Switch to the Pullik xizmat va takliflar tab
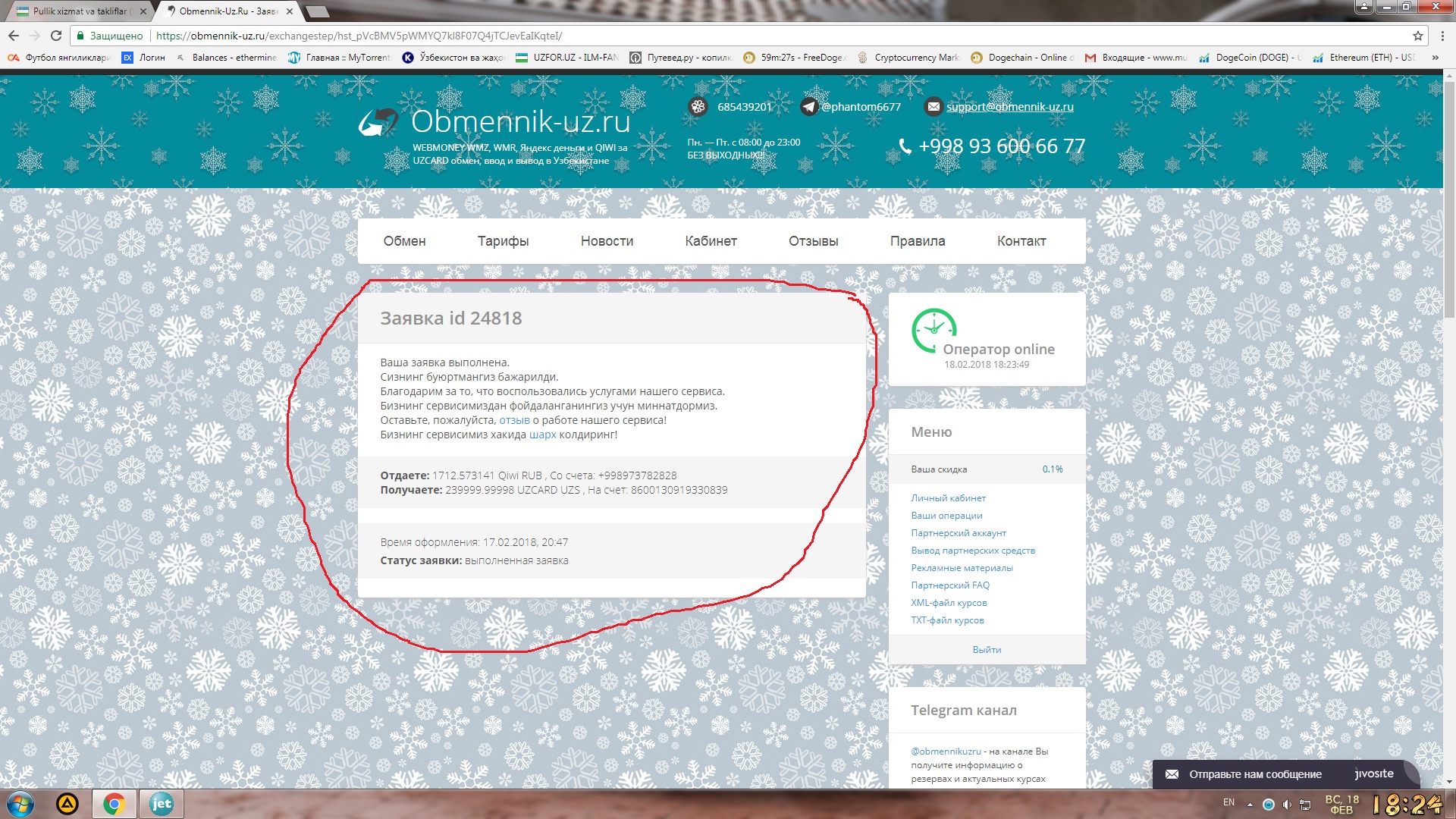 point(76,11)
